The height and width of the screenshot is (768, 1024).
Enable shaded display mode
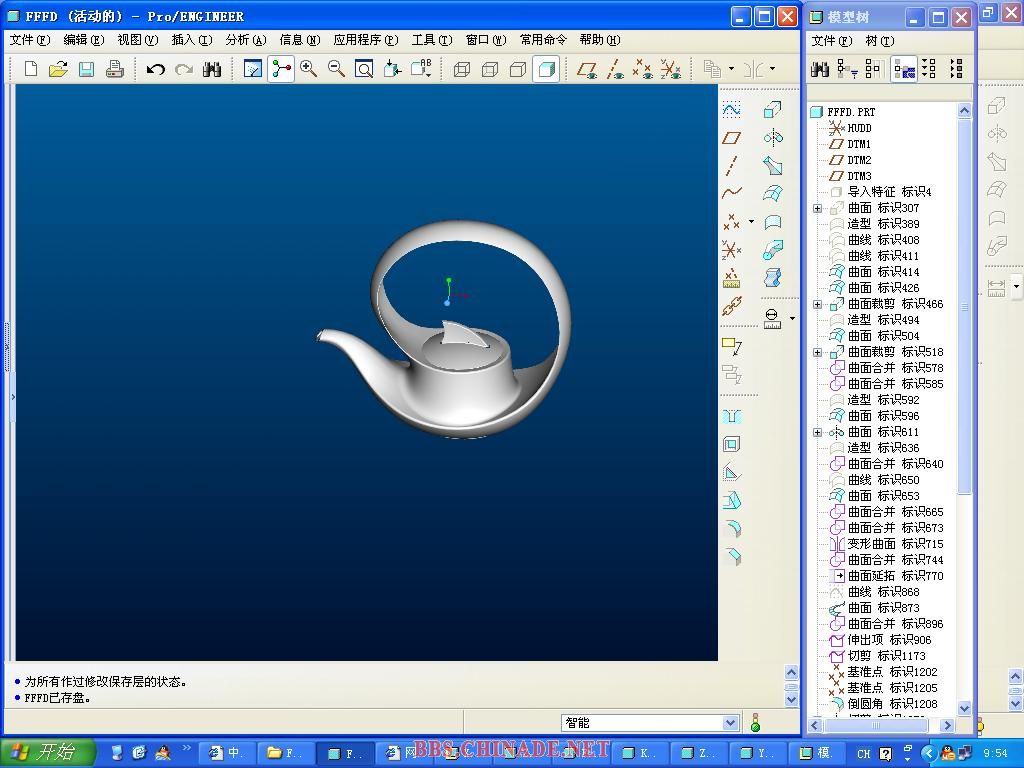coord(545,69)
